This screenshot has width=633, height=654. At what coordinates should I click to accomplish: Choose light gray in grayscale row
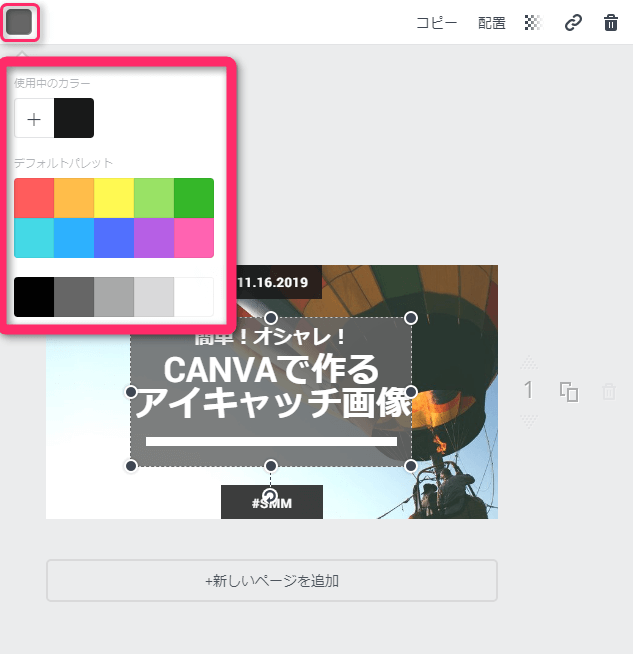(x=154, y=297)
